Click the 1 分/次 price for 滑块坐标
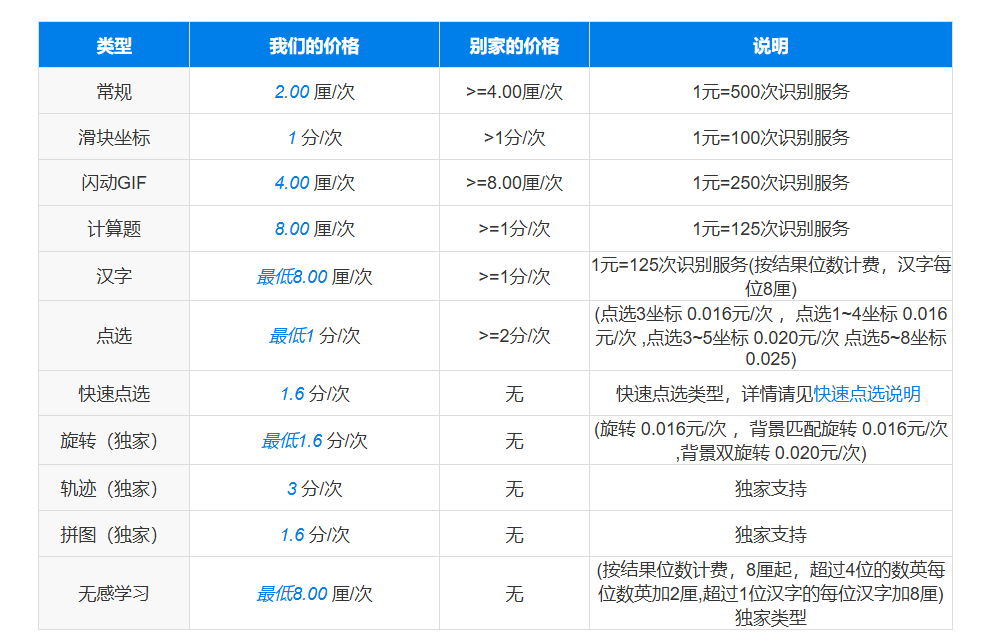The width and height of the screenshot is (982, 639). click(314, 137)
